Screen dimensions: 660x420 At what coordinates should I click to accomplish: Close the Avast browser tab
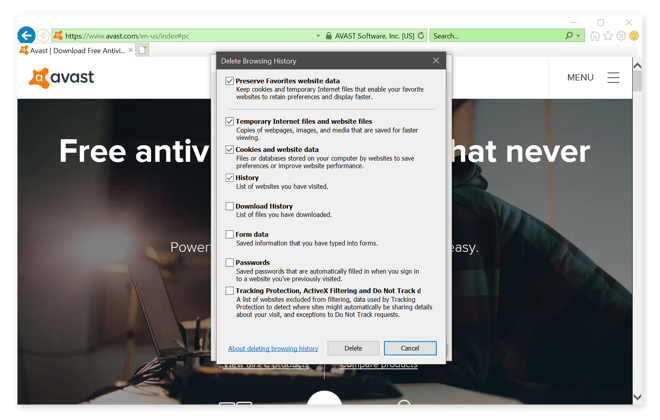130,50
